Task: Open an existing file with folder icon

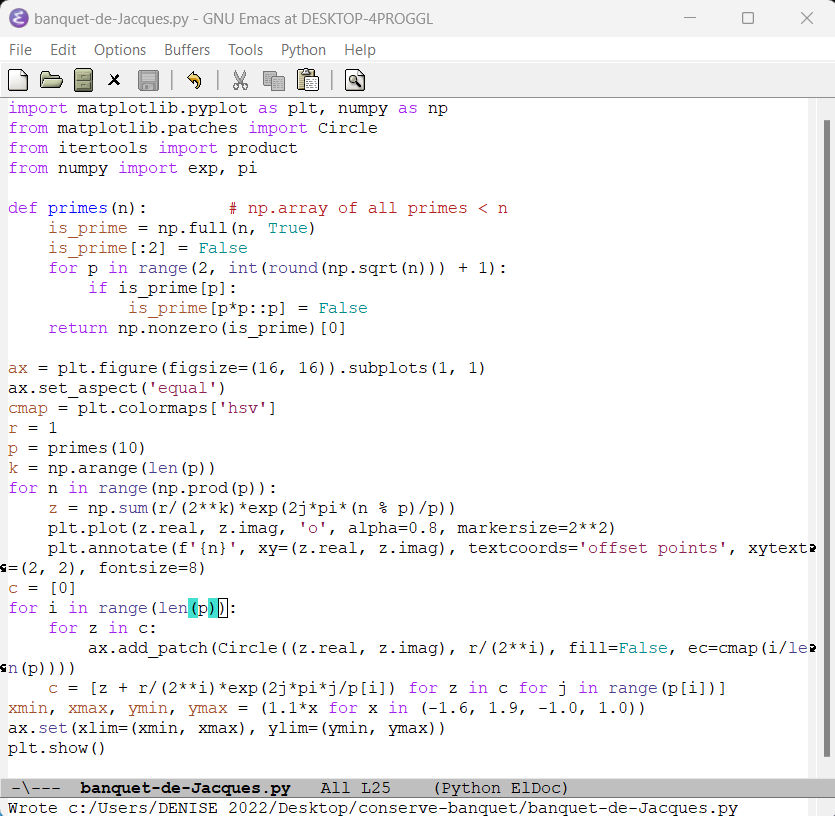Action: point(51,80)
